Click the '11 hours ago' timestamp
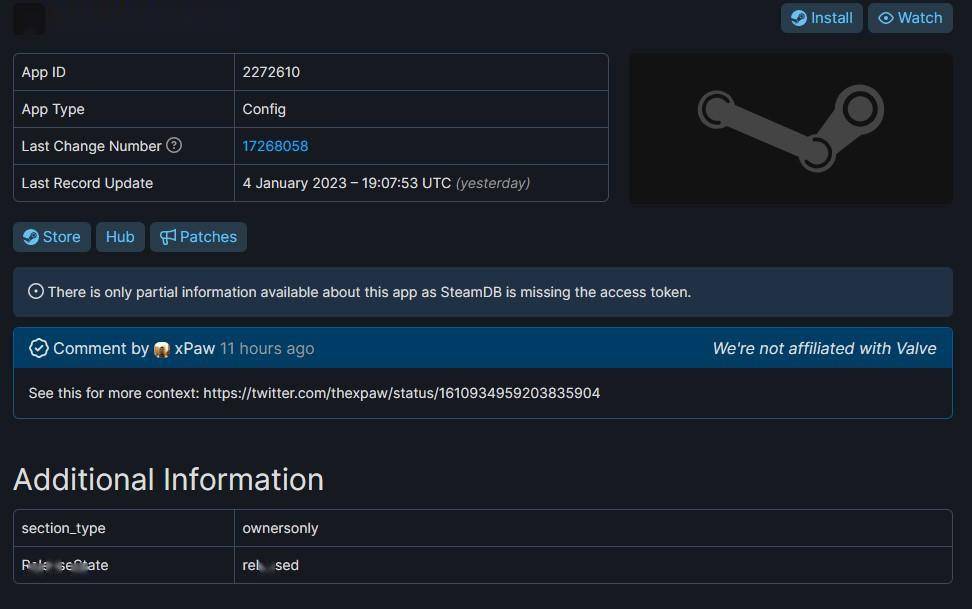This screenshot has width=972, height=609. point(267,349)
